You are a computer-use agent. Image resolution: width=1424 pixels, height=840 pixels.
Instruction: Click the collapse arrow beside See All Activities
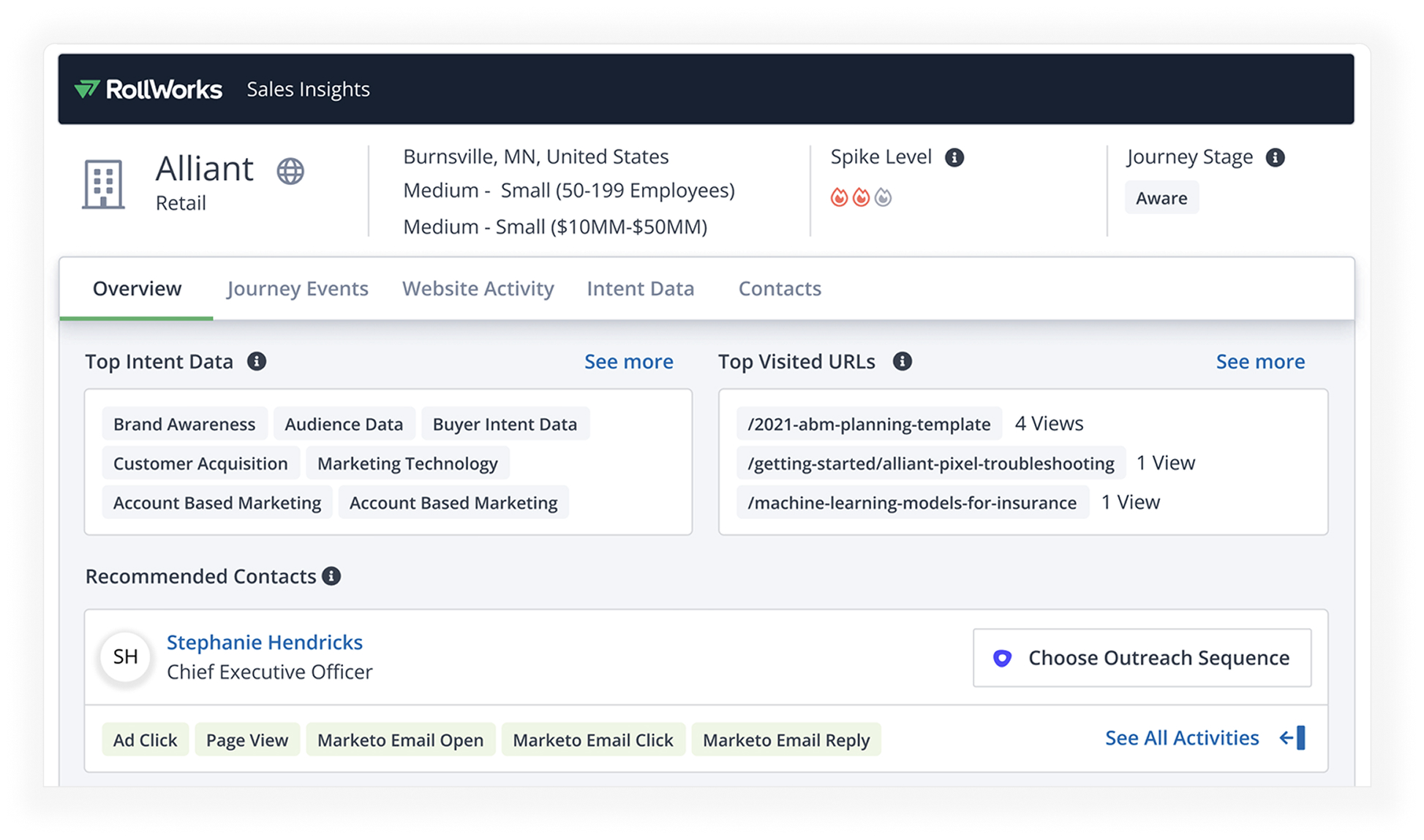[1292, 738]
